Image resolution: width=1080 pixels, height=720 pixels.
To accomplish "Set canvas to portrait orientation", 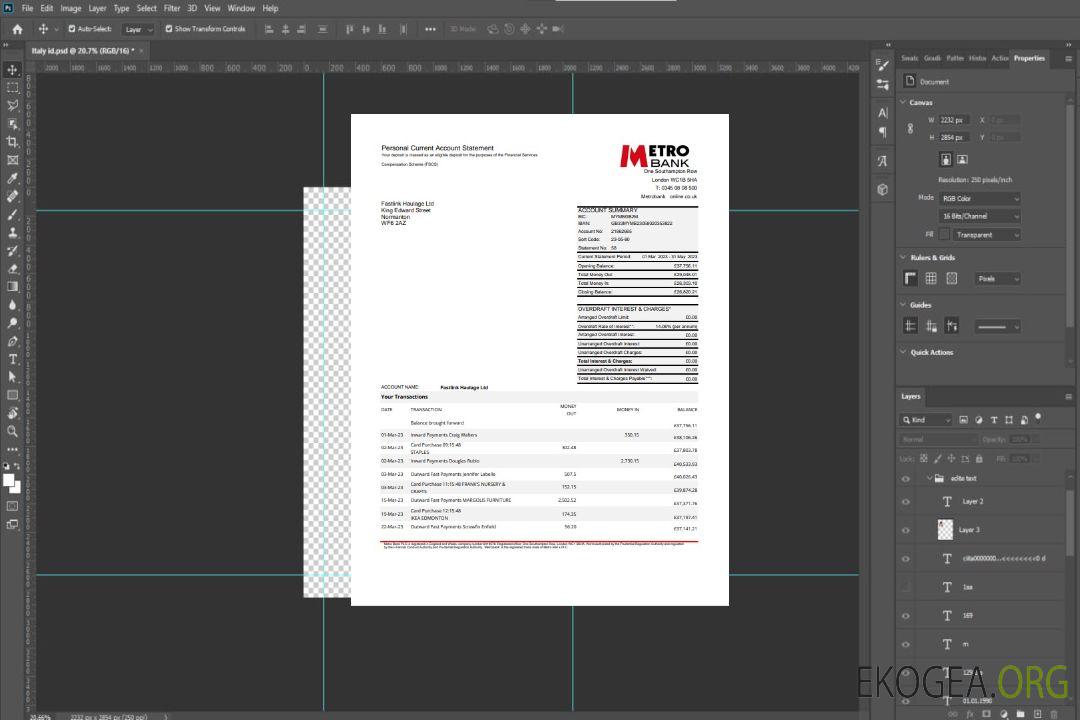I will (946, 160).
